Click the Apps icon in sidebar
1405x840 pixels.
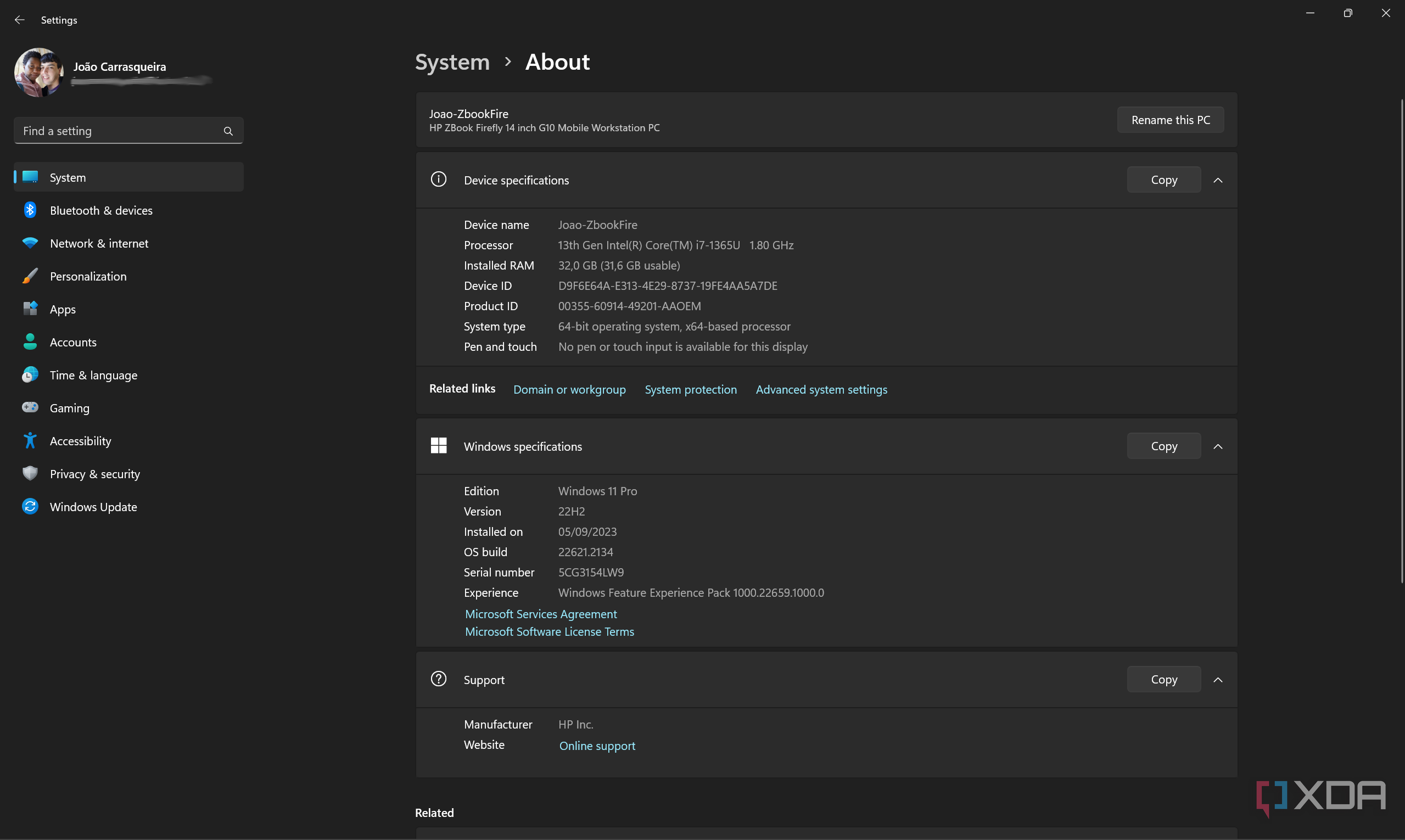(30, 309)
